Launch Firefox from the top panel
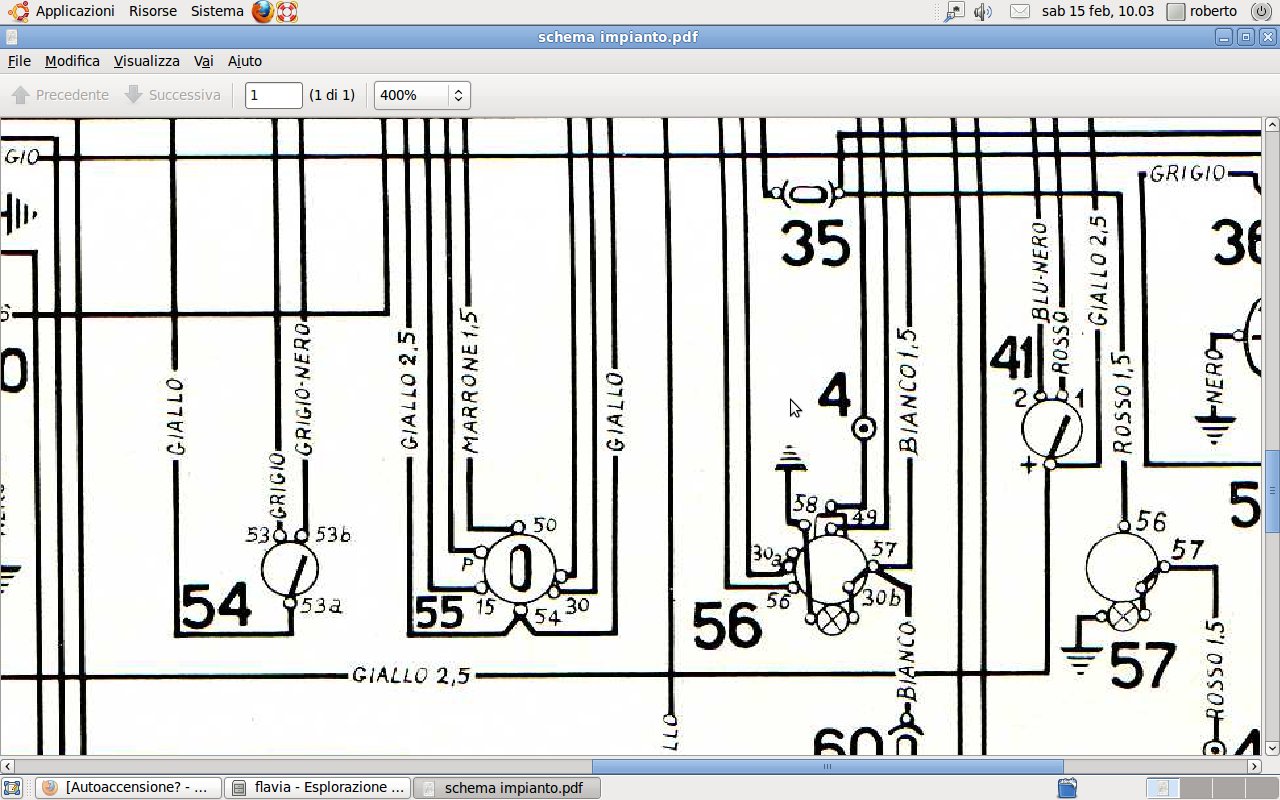The height and width of the screenshot is (800, 1280). point(262,12)
